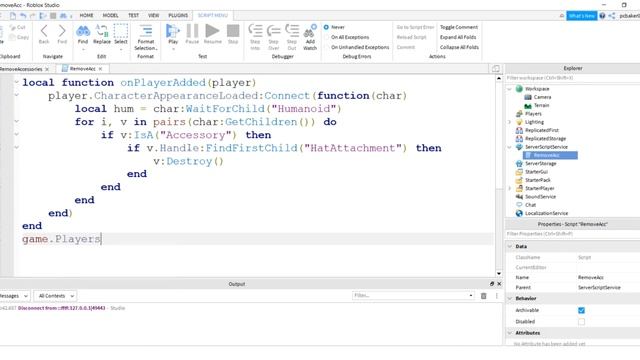
Task: Open the TEST ribbon tab
Action: (x=133, y=16)
